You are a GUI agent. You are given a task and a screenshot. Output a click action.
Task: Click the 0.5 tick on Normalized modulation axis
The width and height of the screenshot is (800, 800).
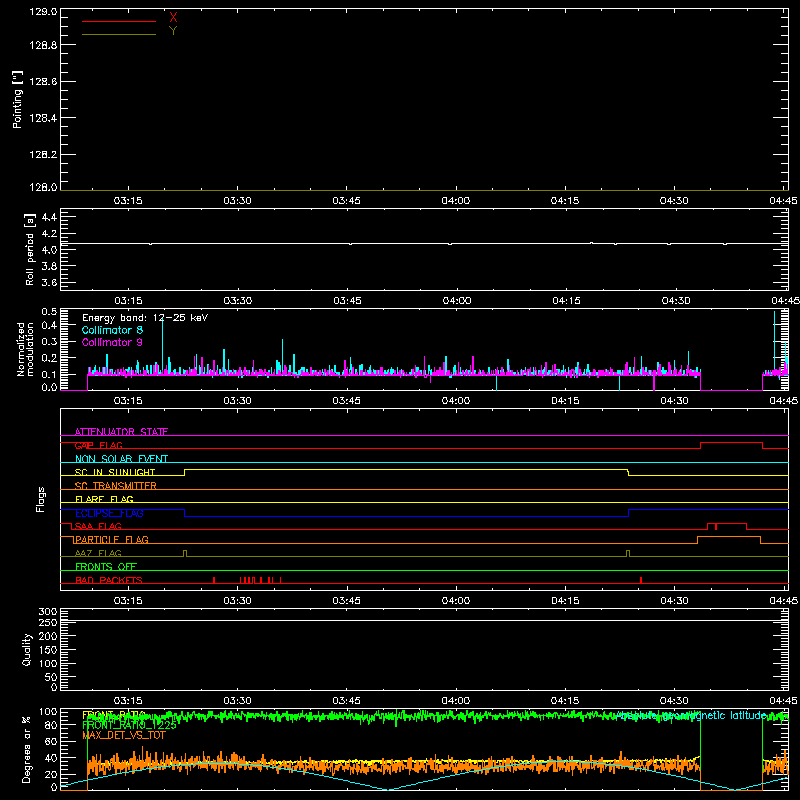pos(49,312)
